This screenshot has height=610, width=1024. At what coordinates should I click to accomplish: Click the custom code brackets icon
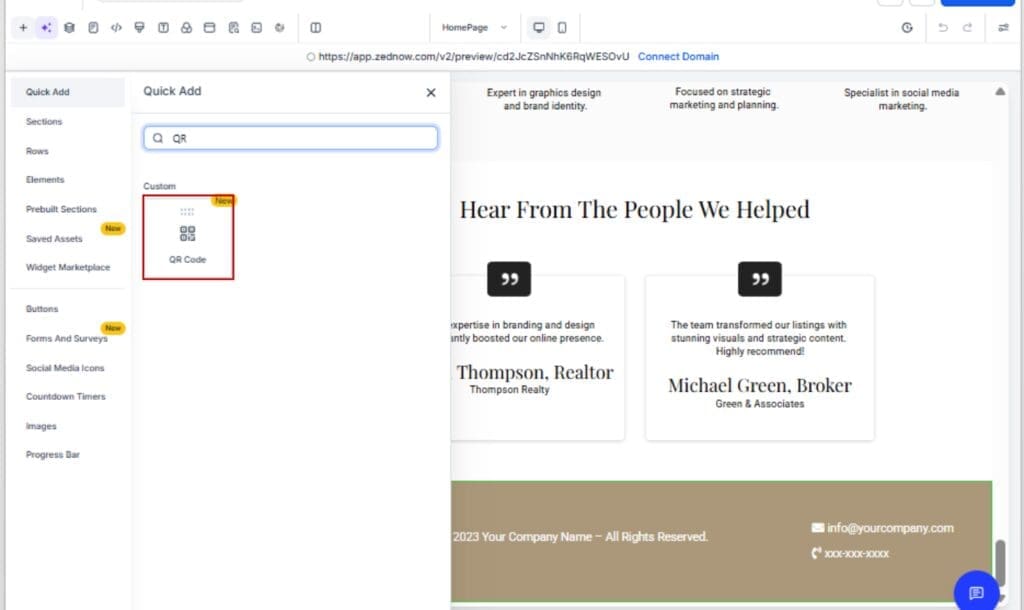[x=116, y=28]
